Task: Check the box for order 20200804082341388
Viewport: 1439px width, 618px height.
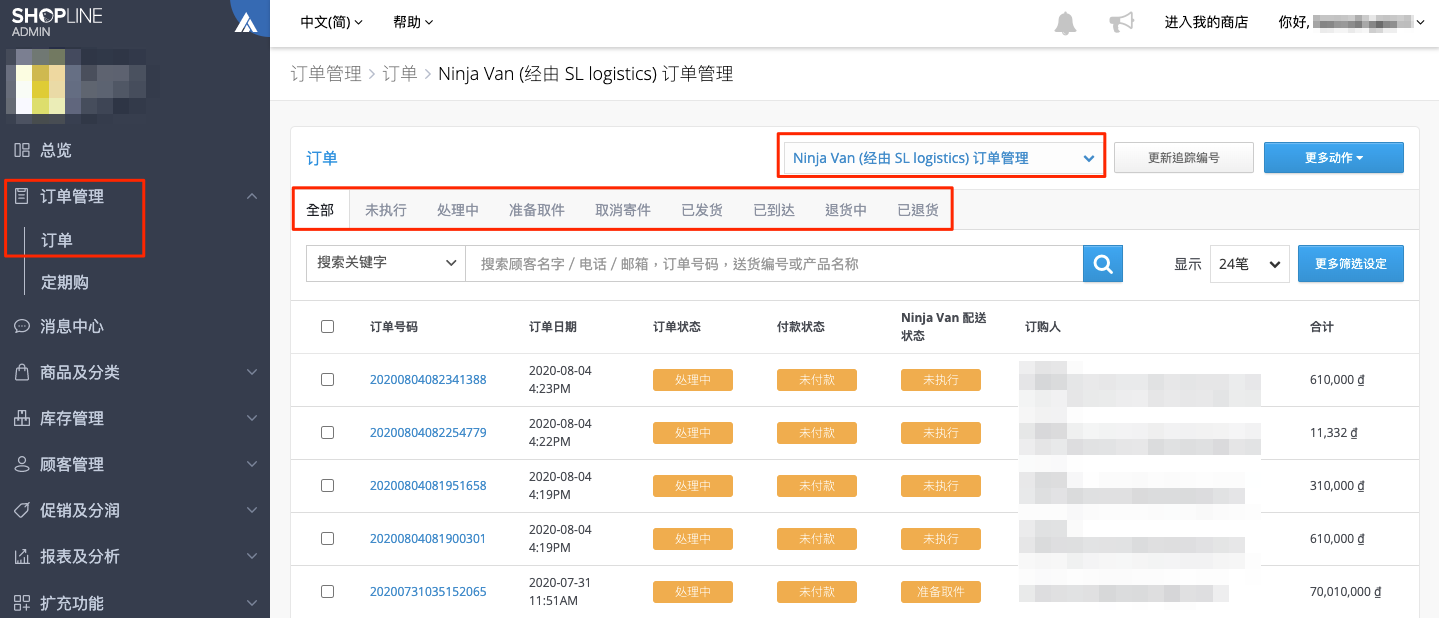Action: pos(327,379)
